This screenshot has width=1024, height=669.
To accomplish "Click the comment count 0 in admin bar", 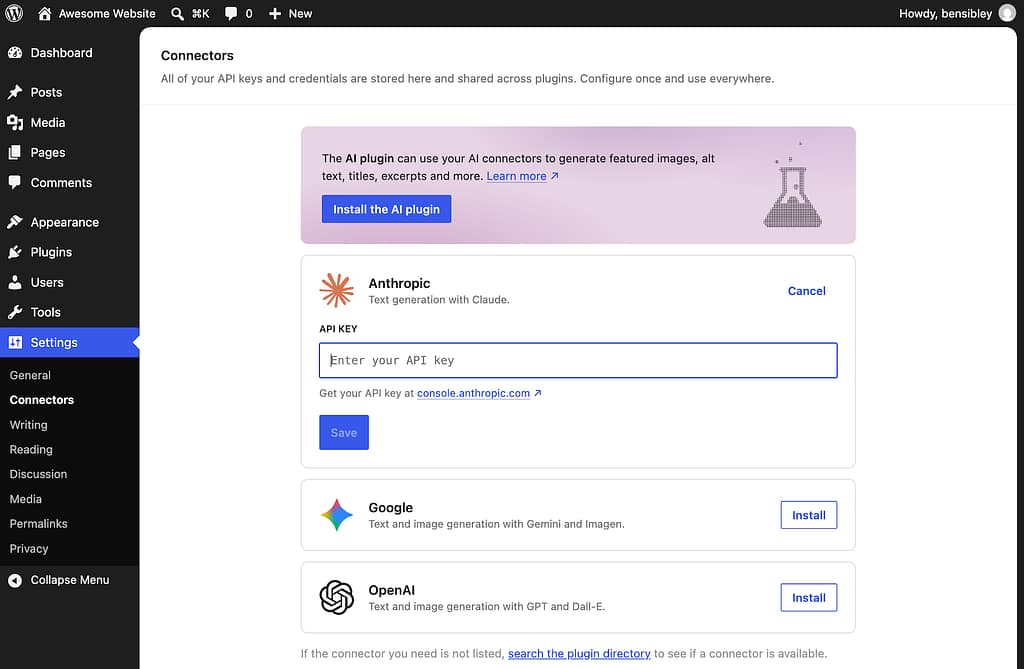I will tap(249, 14).
